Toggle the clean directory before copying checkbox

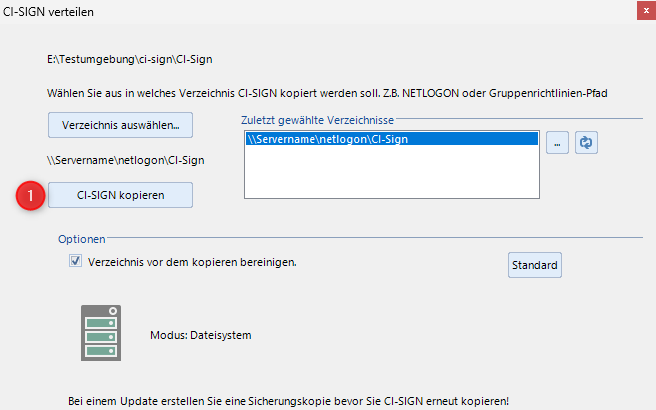click(x=75, y=262)
